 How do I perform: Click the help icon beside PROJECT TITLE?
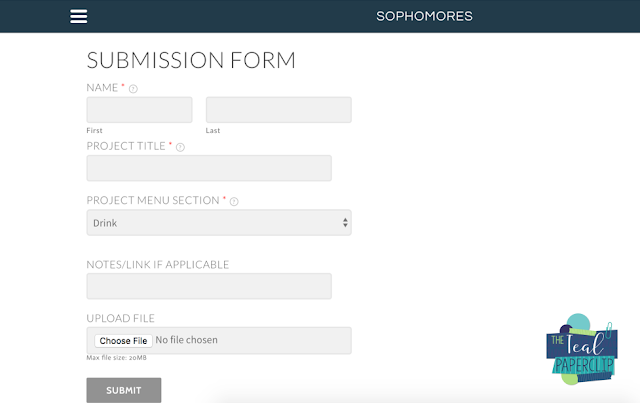click(181, 146)
